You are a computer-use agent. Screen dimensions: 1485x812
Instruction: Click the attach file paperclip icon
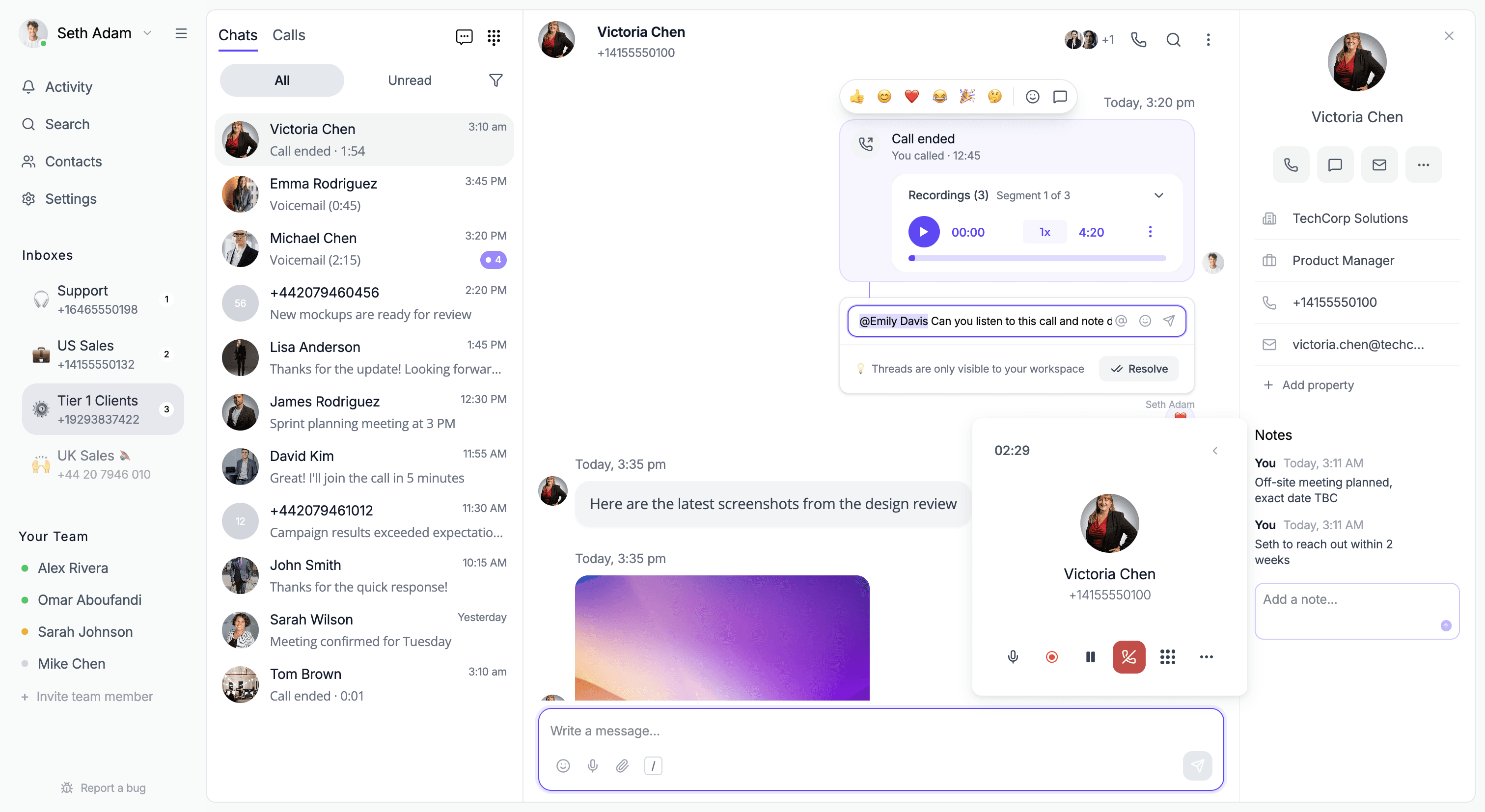(622, 765)
